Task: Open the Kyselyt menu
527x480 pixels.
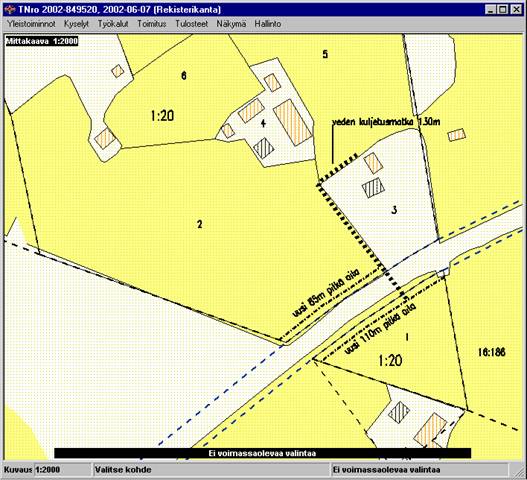Action: tap(76, 24)
